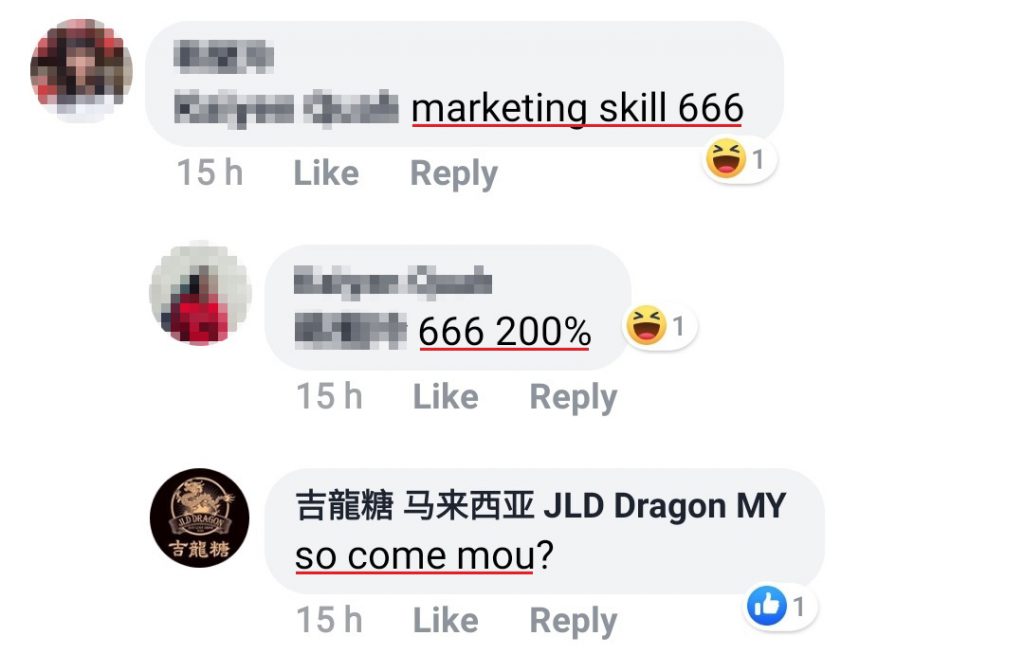1024x654 pixels.
Task: Click the 15 h timestamp under JLD Dragon comment
Action: 329,620
